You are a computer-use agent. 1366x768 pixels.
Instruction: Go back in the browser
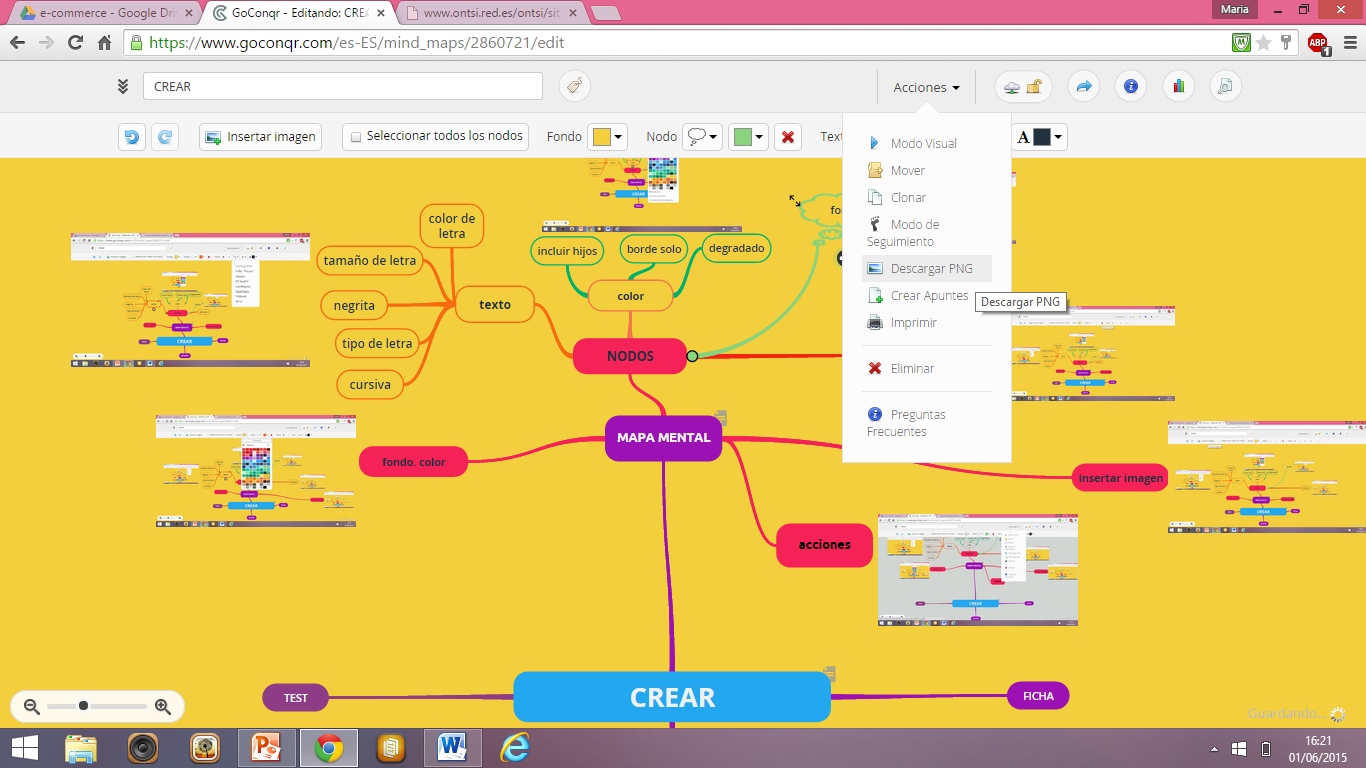[17, 42]
